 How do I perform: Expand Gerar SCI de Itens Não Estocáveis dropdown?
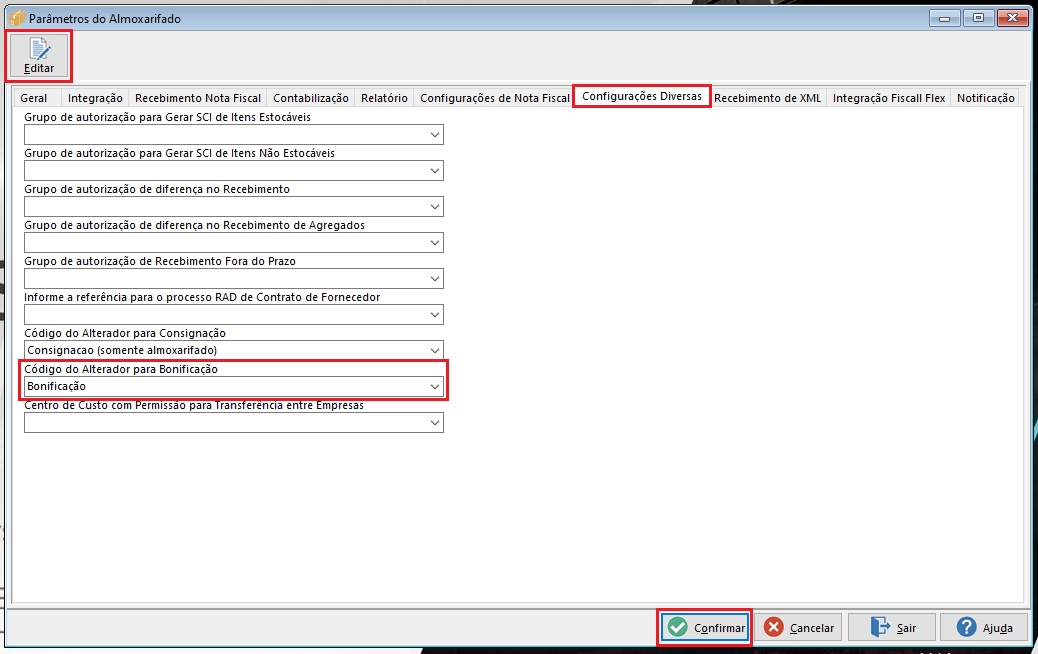[x=434, y=171]
